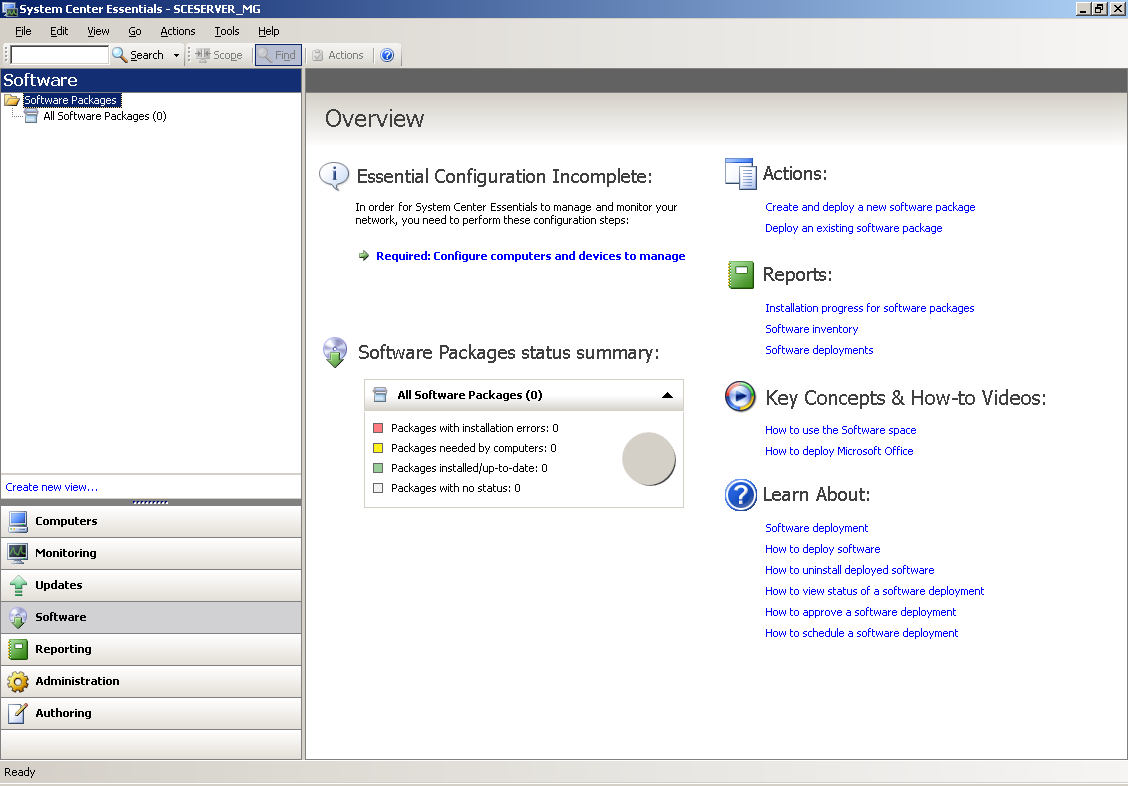This screenshot has height=786, width=1128.
Task: Click the Scope toolbar icon
Action: pyautogui.click(x=202, y=55)
